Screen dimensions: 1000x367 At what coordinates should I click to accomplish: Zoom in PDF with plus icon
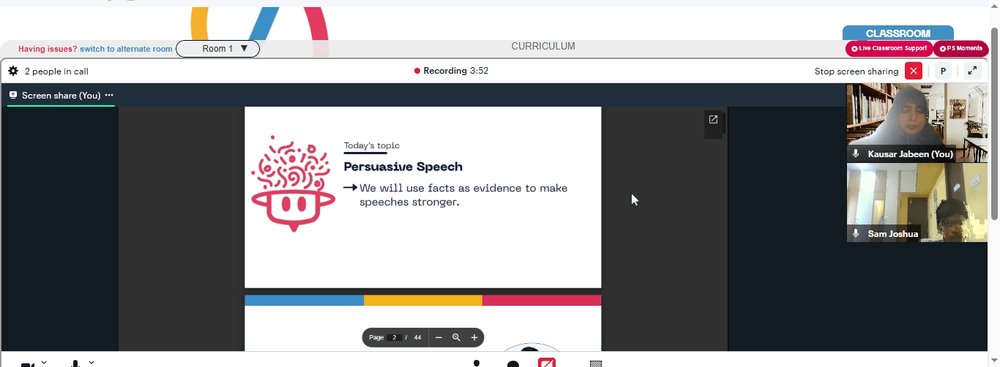(474, 338)
